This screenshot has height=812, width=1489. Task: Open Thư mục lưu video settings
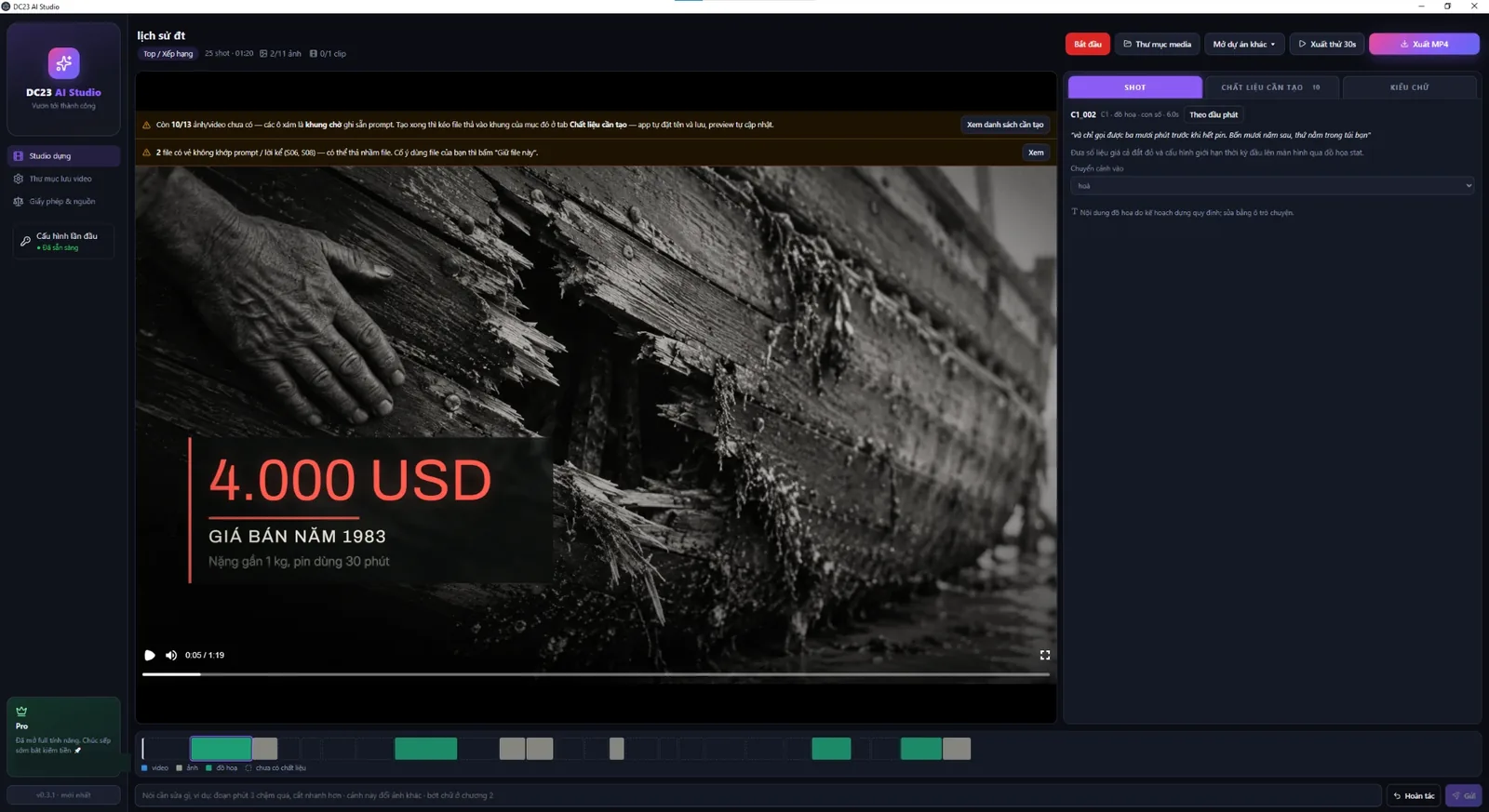click(63, 179)
